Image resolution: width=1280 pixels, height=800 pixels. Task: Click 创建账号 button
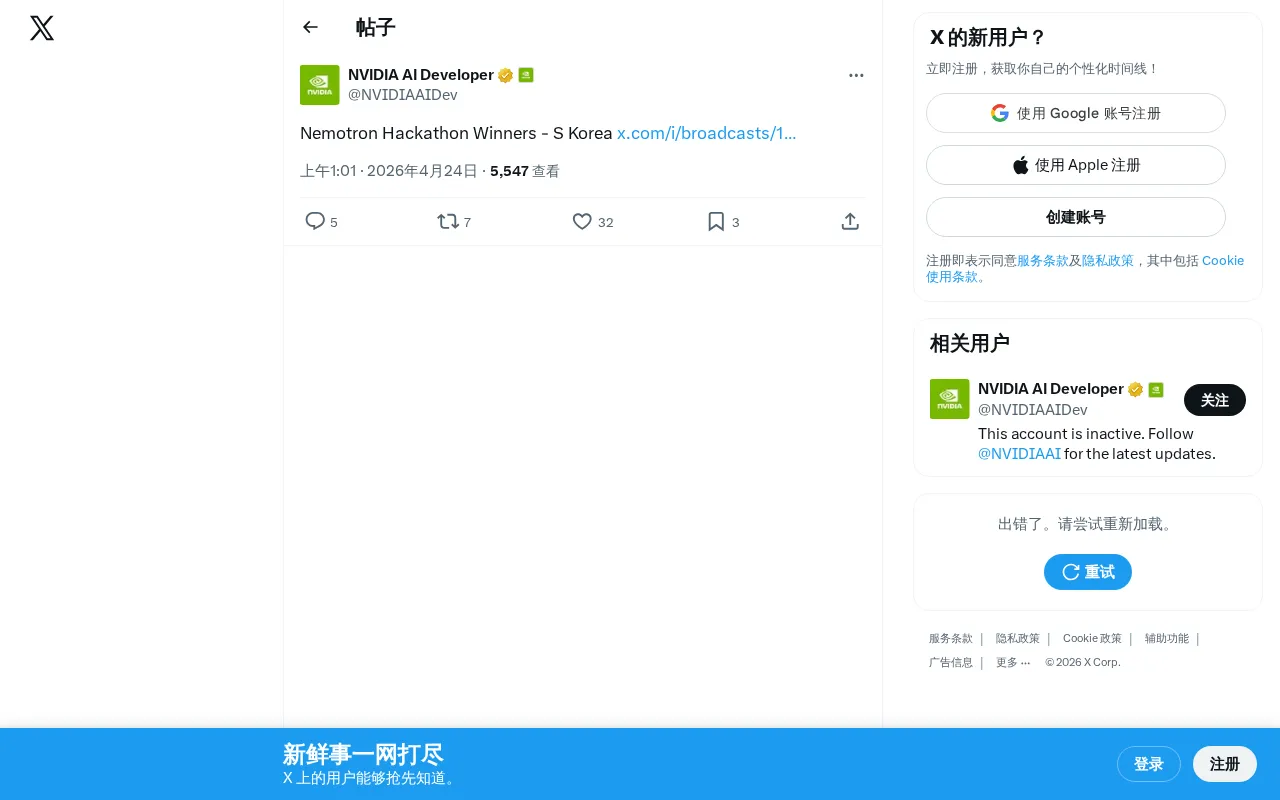tap(1076, 217)
